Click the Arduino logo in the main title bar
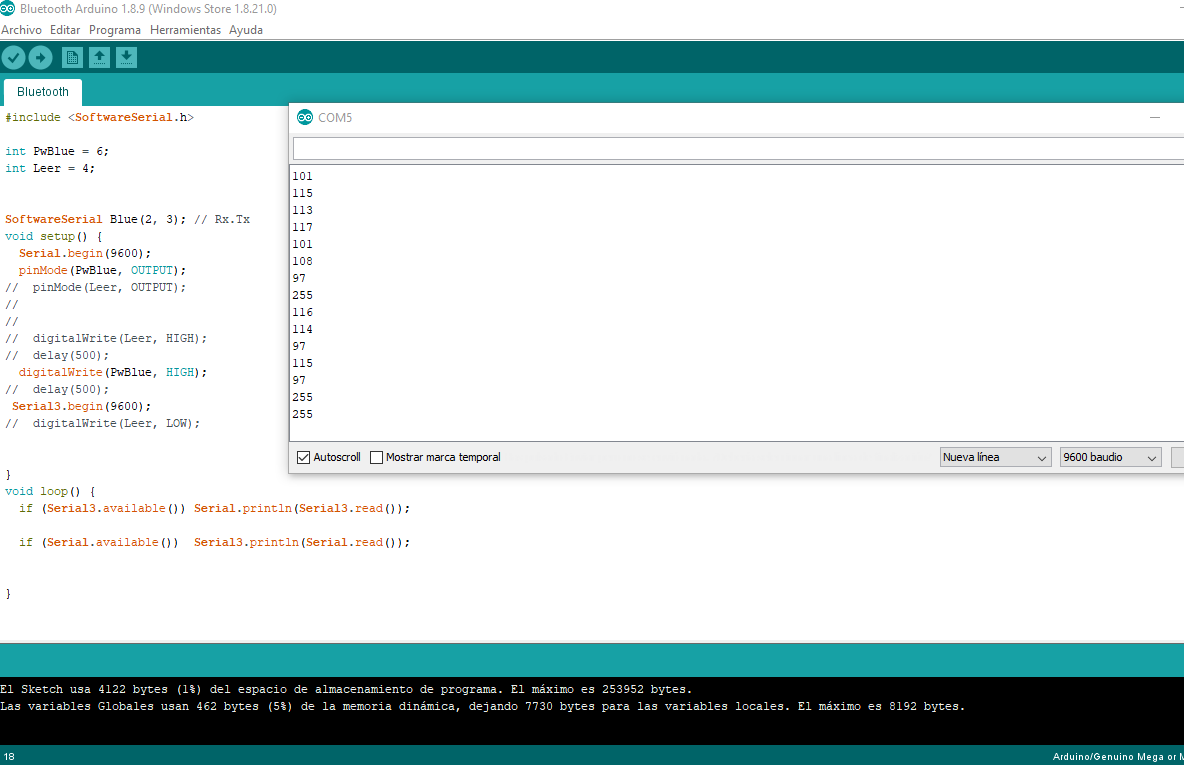The width and height of the screenshot is (1184, 765). point(8,8)
